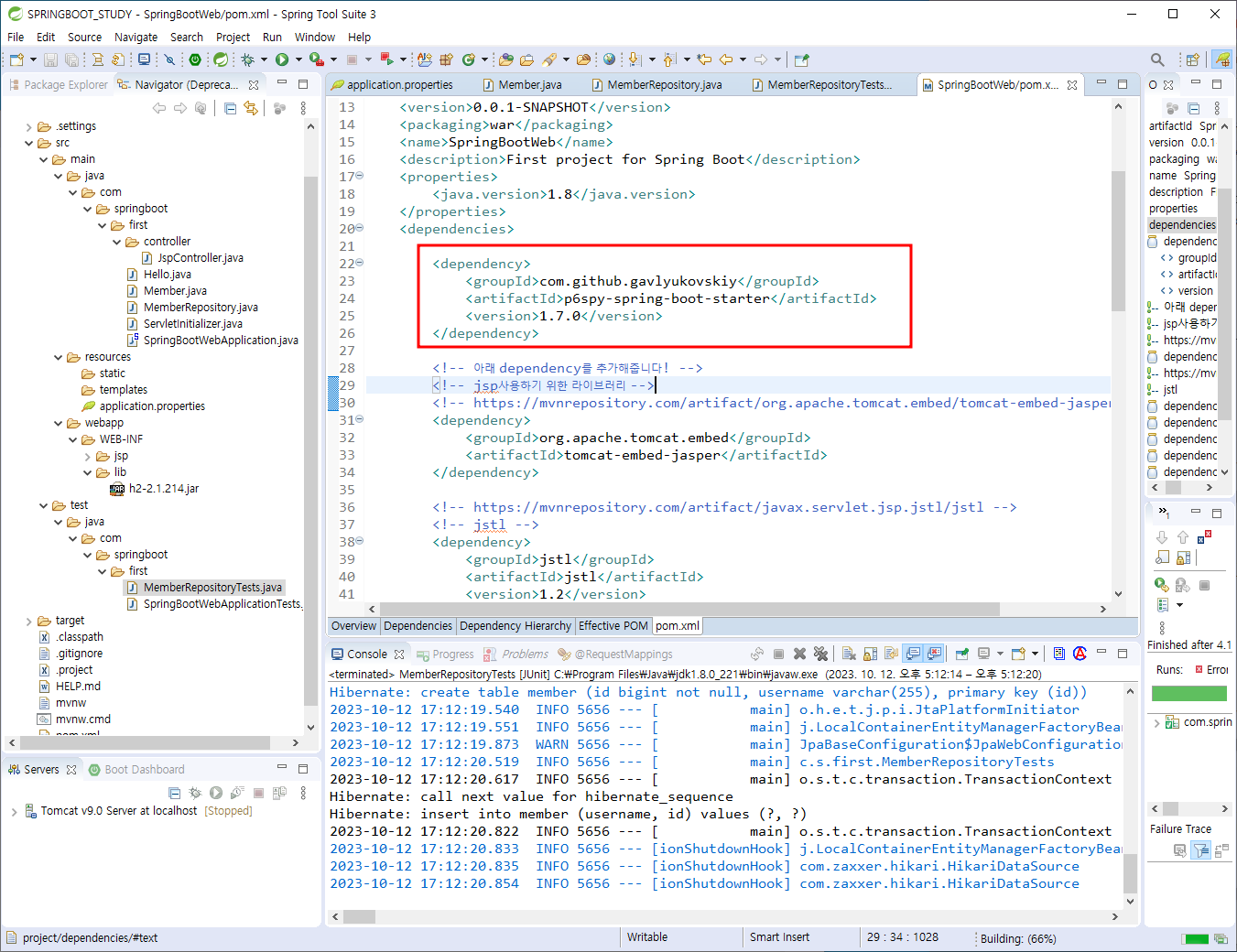
Task: Toggle Filter Stack Trace in Failure Trace
Action: click(x=1201, y=850)
